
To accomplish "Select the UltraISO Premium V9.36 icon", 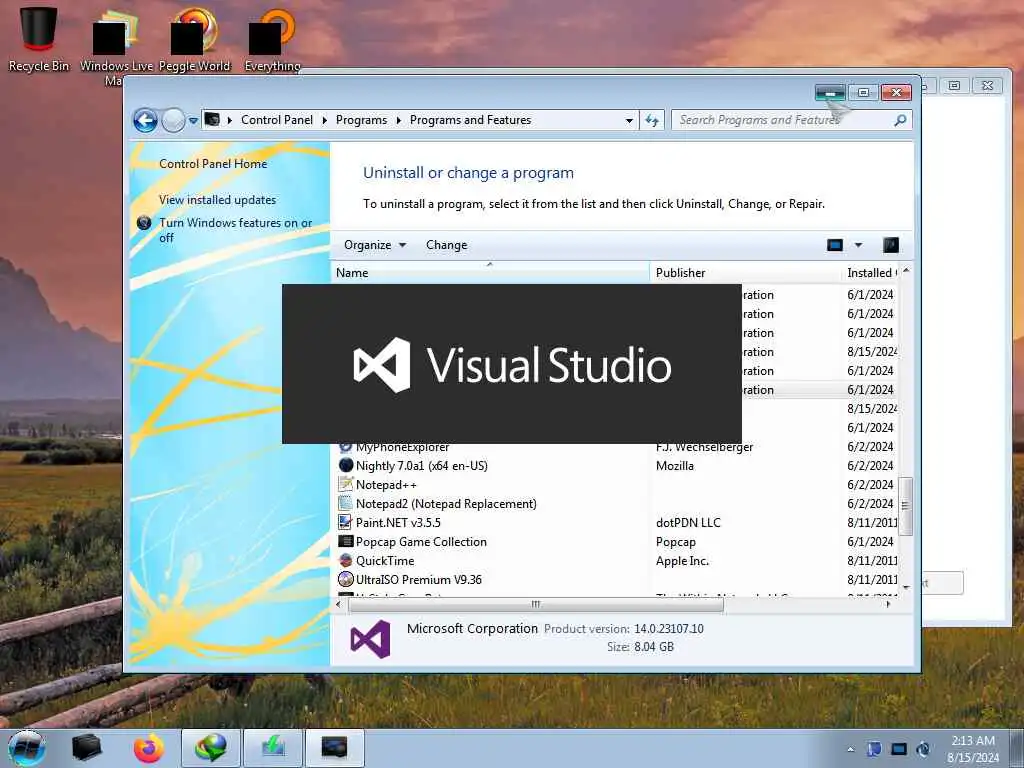I will [x=345, y=579].
